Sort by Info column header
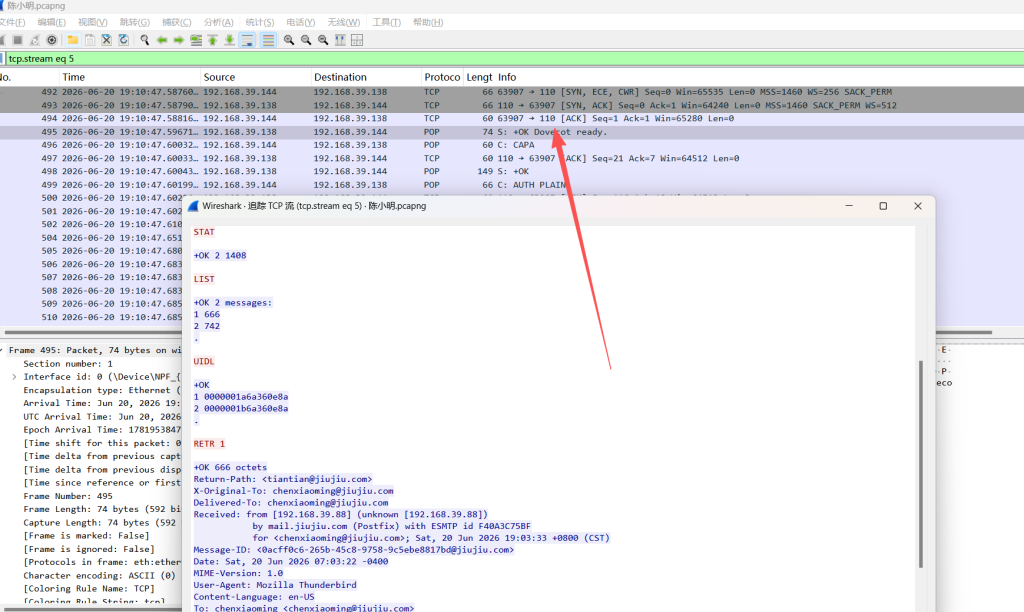 click(760, 77)
